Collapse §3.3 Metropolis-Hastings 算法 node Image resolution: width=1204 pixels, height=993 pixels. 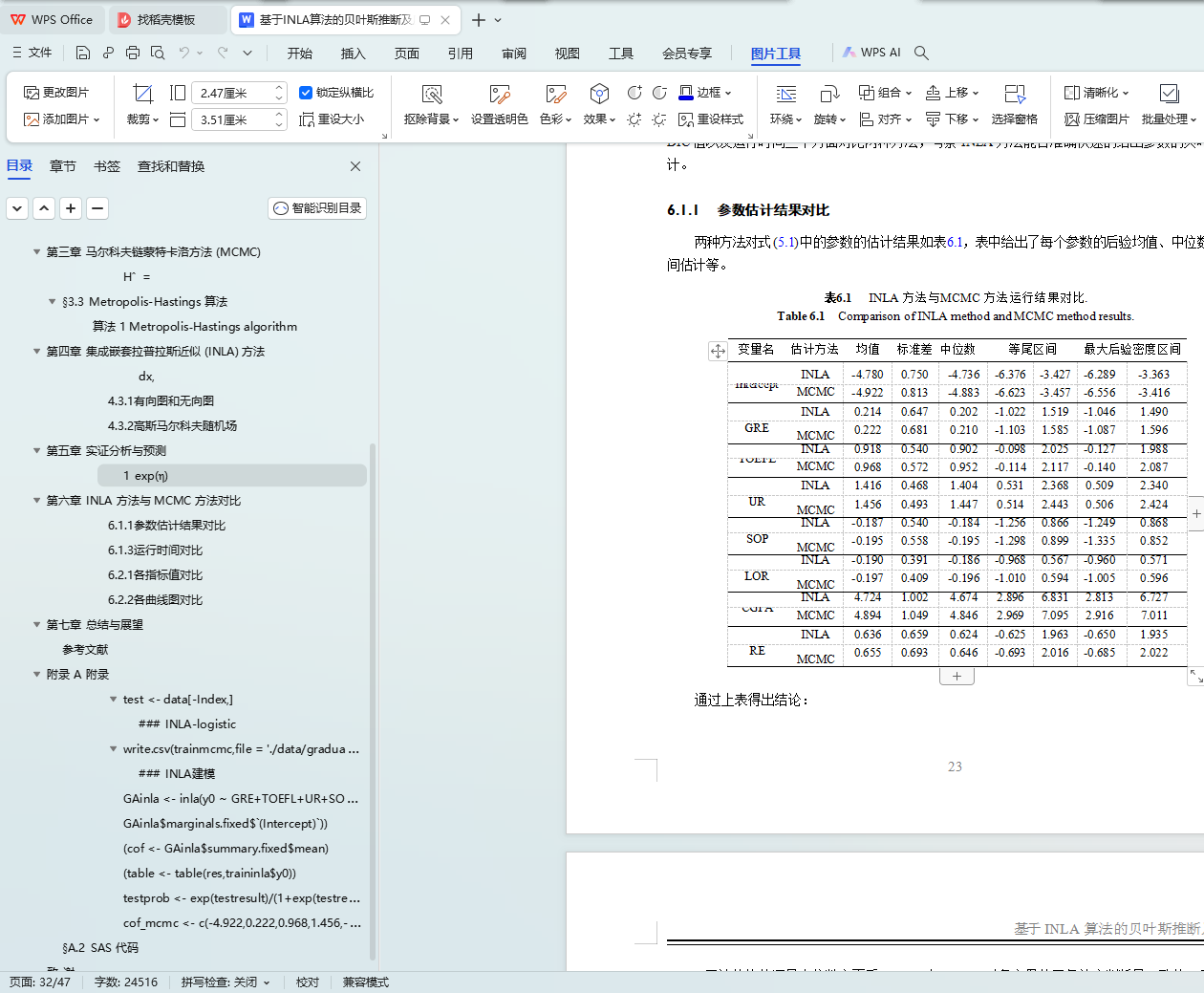(x=53, y=302)
